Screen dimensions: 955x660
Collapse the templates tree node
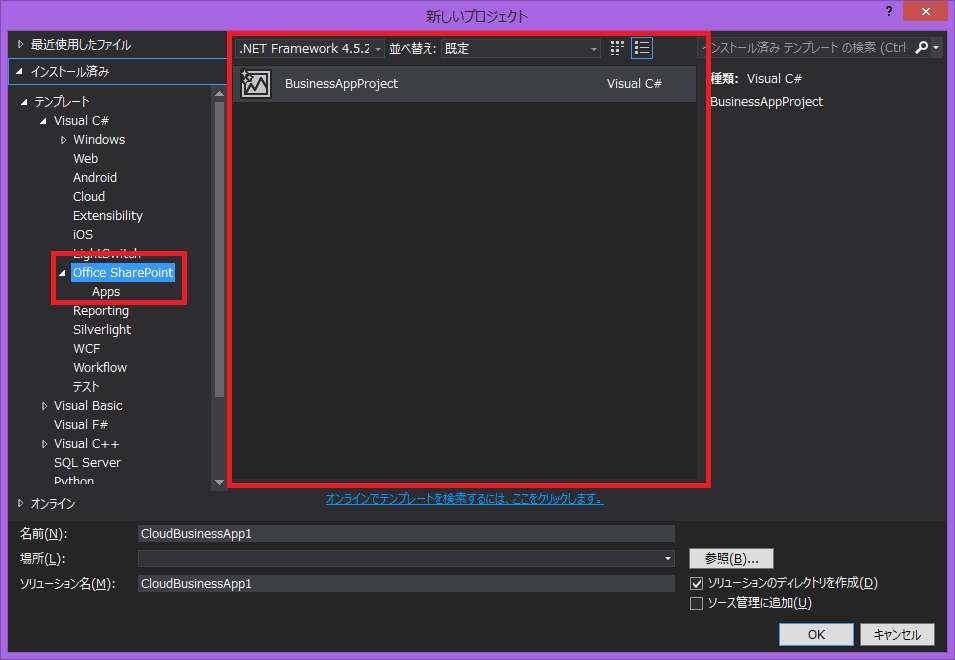click(24, 102)
